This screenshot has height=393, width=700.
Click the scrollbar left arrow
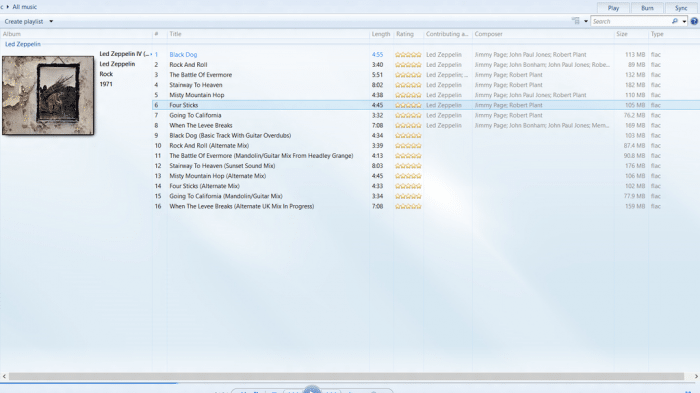click(x=4, y=376)
